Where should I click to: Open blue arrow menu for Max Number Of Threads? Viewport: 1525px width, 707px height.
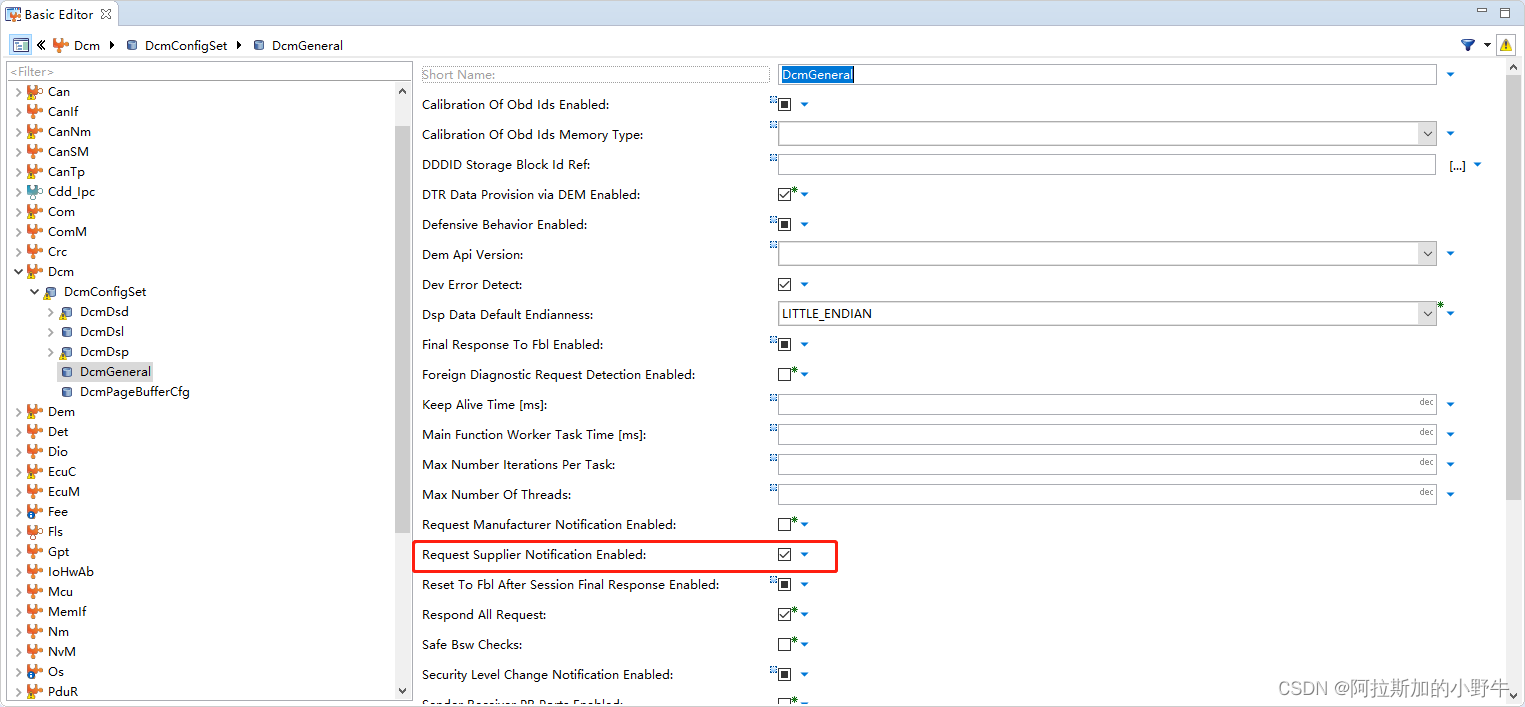coord(1451,495)
